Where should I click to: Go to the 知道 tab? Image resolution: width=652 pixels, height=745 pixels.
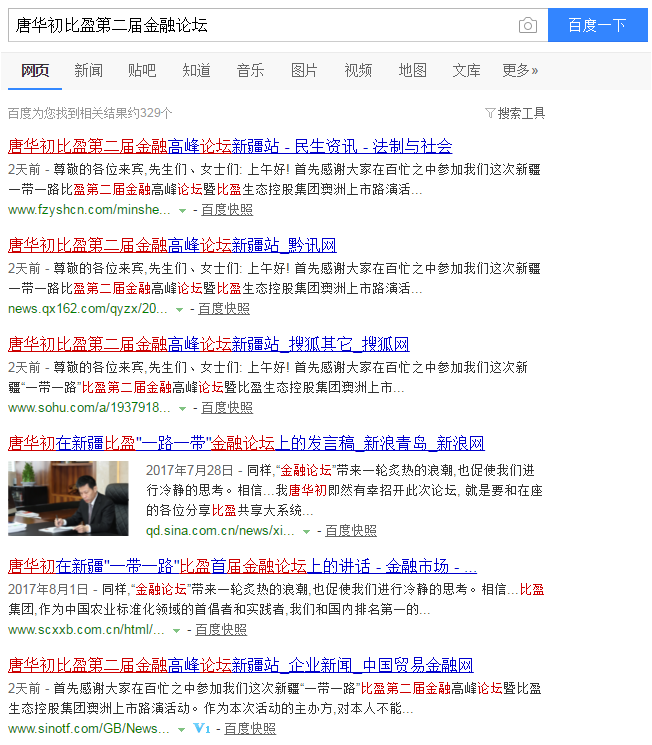coord(196,70)
